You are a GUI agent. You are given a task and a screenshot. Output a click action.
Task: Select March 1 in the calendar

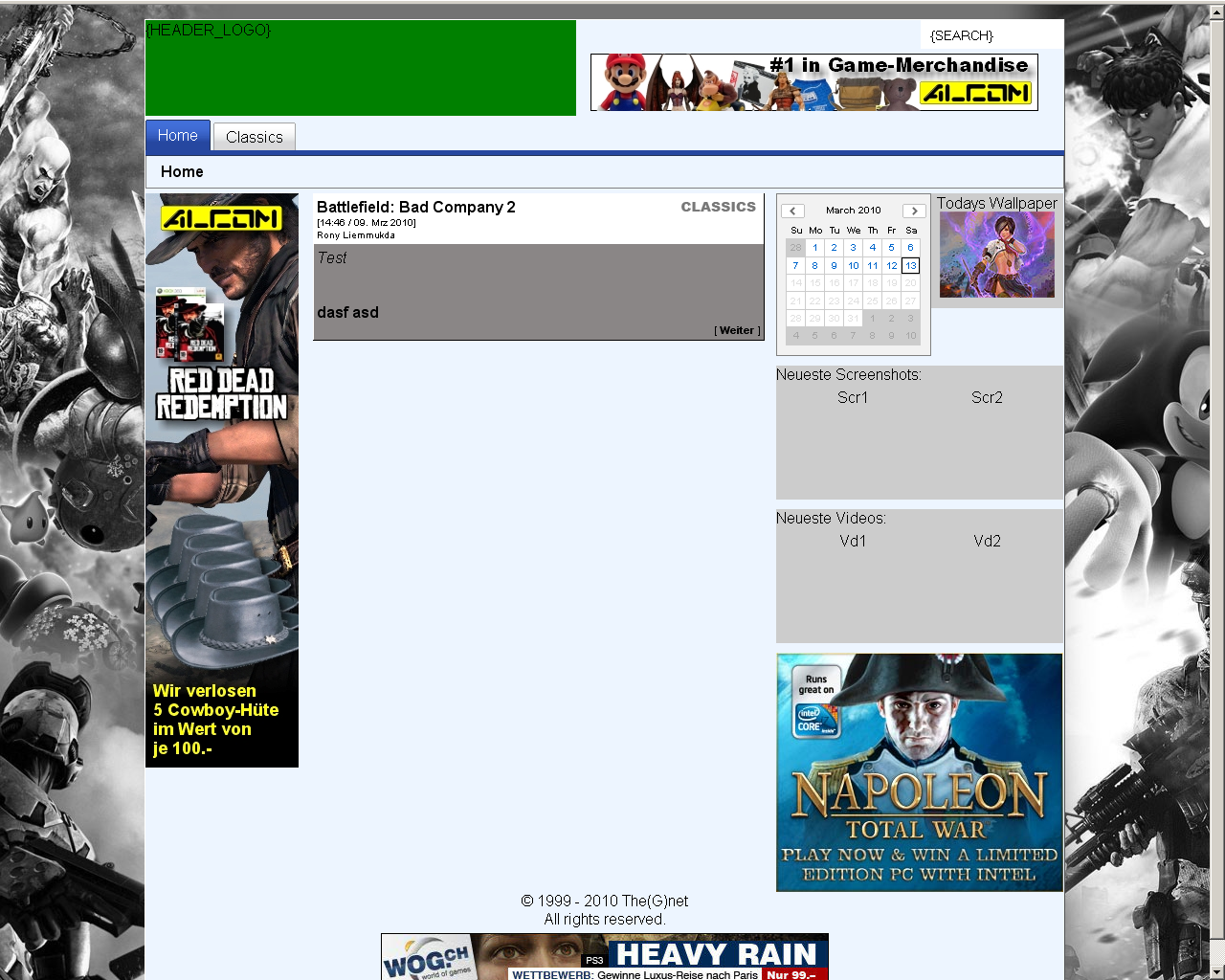pyautogui.click(x=814, y=247)
